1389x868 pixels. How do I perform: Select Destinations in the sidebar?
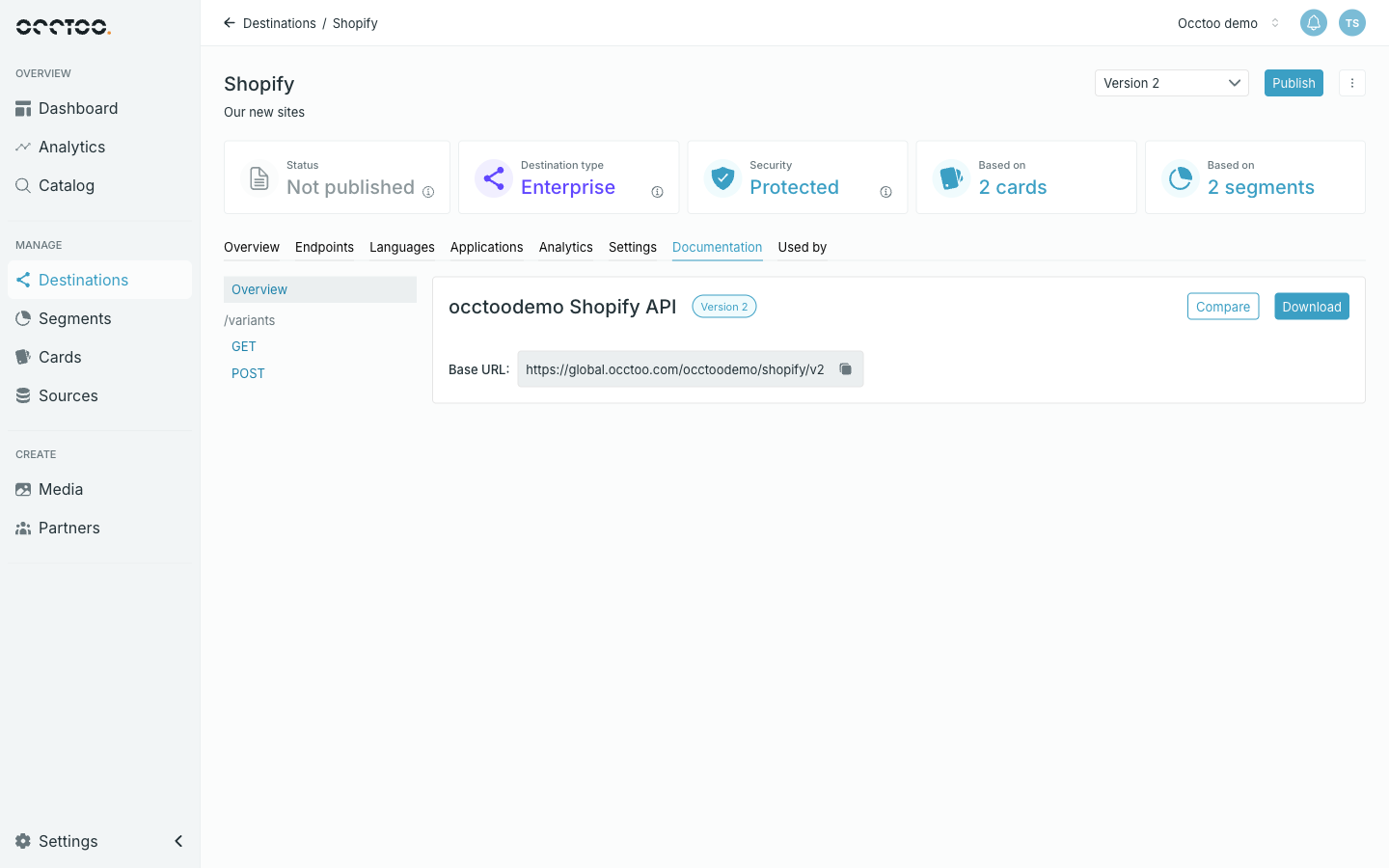99,280
